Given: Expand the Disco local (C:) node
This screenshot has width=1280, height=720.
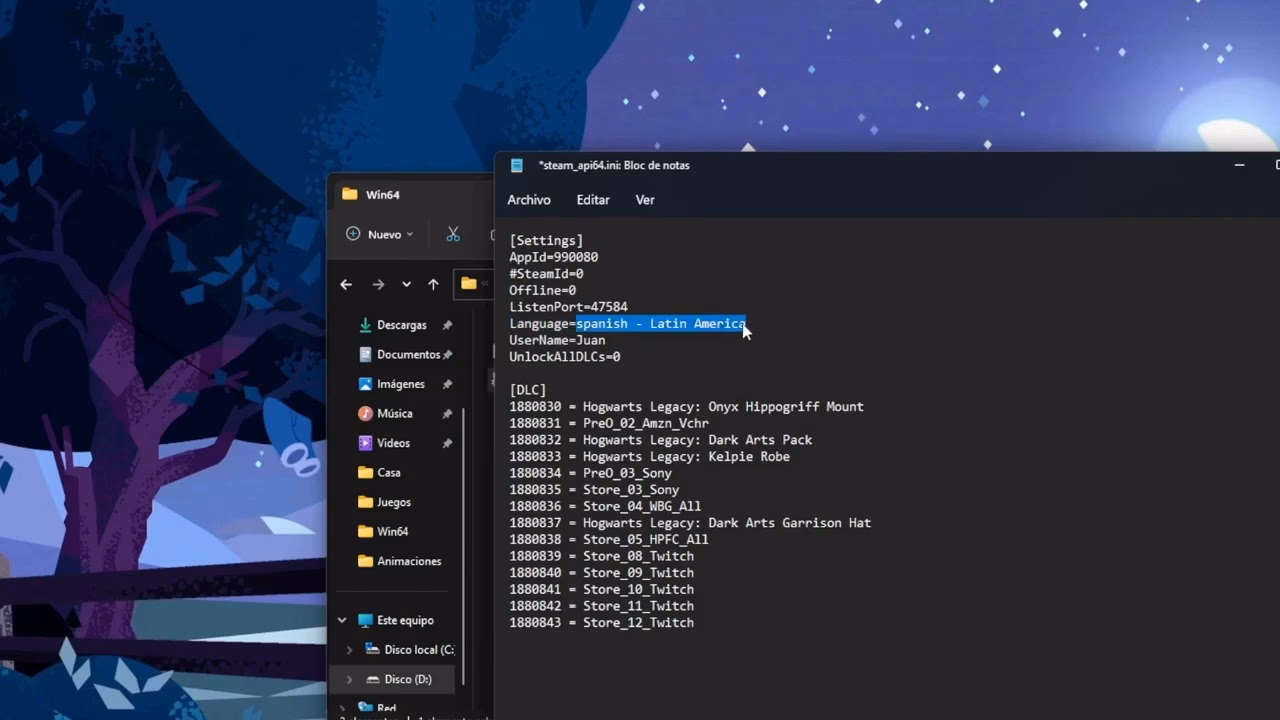Looking at the screenshot, I should (349, 650).
